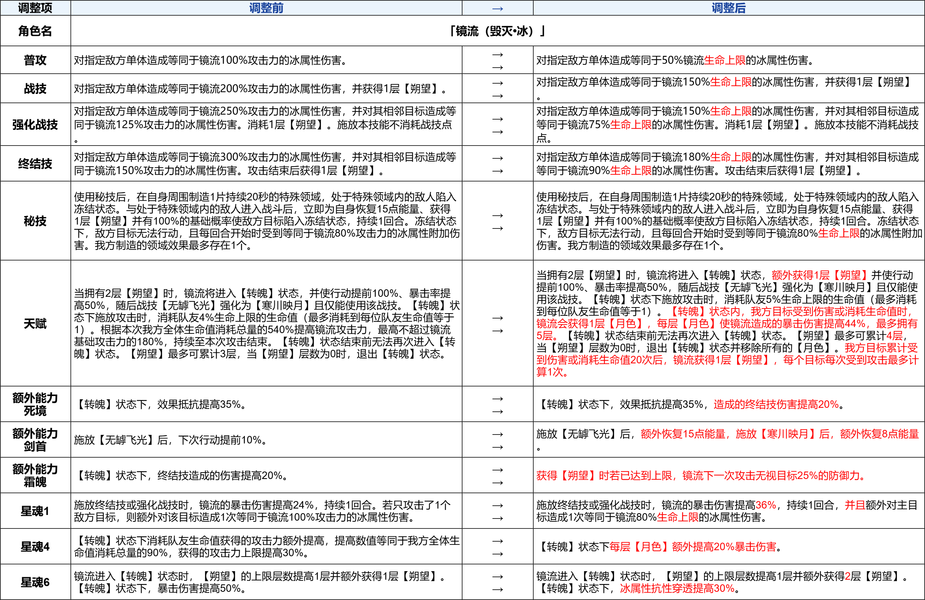Select the 星魂6 row label
Screen dimensions: 925x600
point(36,582)
